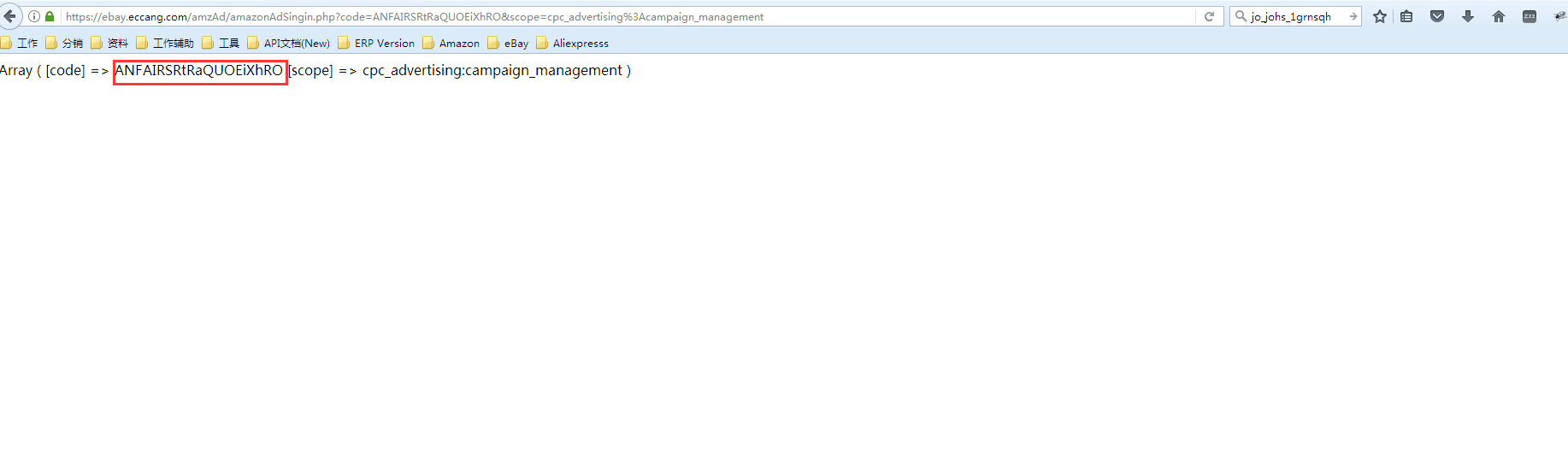Viewport: 1568px width, 470px height.
Task: Open the ERP Version bookmarks folder
Action: (376, 43)
